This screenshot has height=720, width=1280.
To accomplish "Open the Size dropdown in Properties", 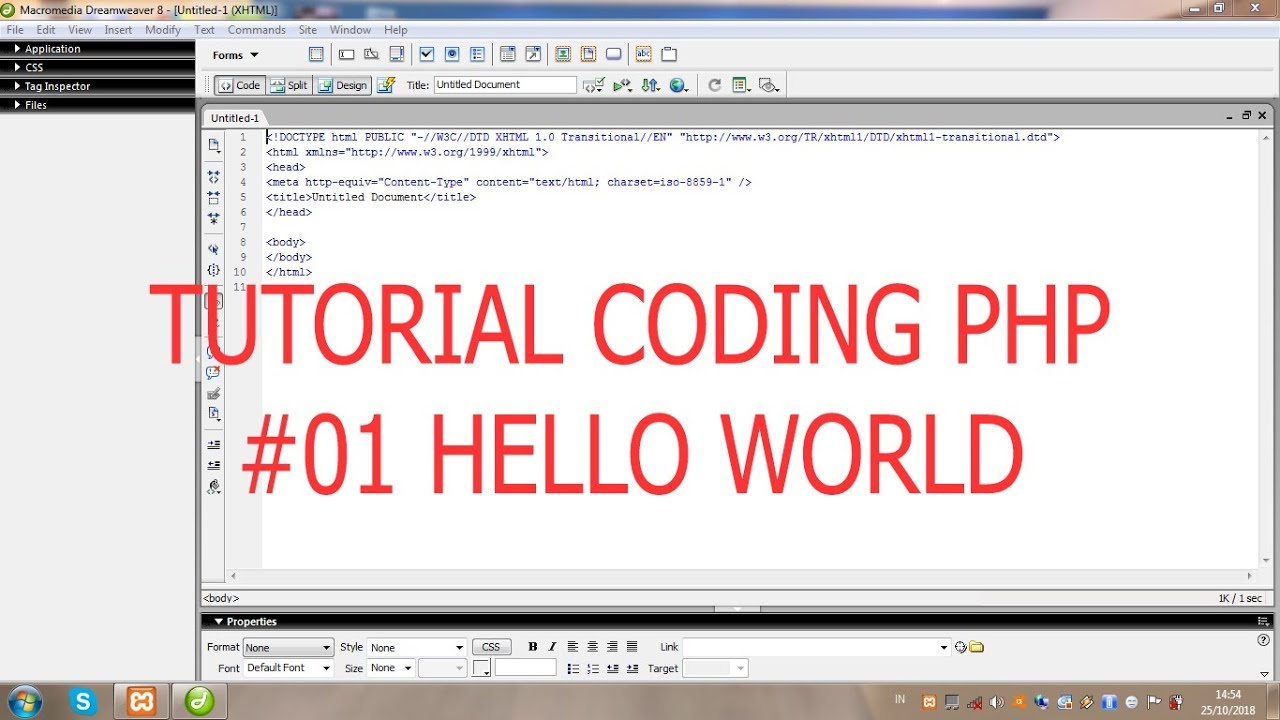I will (x=391, y=668).
